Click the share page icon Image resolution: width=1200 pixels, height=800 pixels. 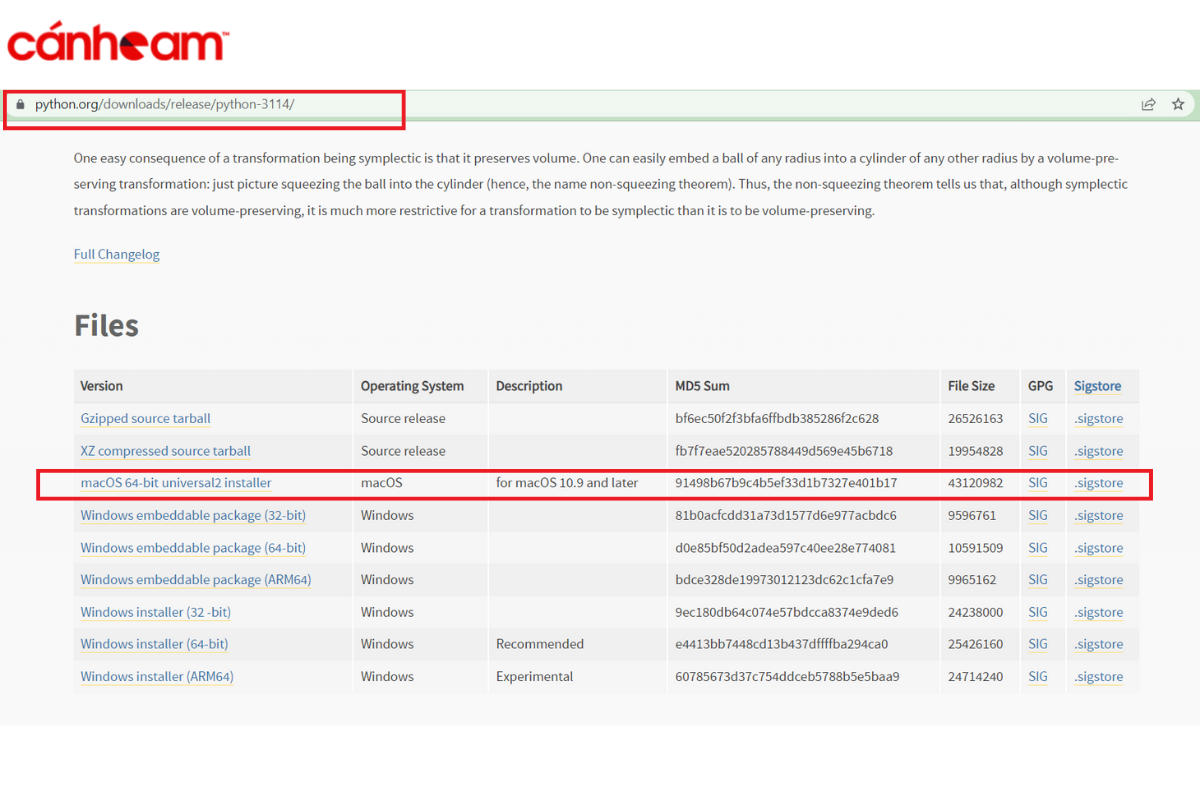tap(1149, 104)
